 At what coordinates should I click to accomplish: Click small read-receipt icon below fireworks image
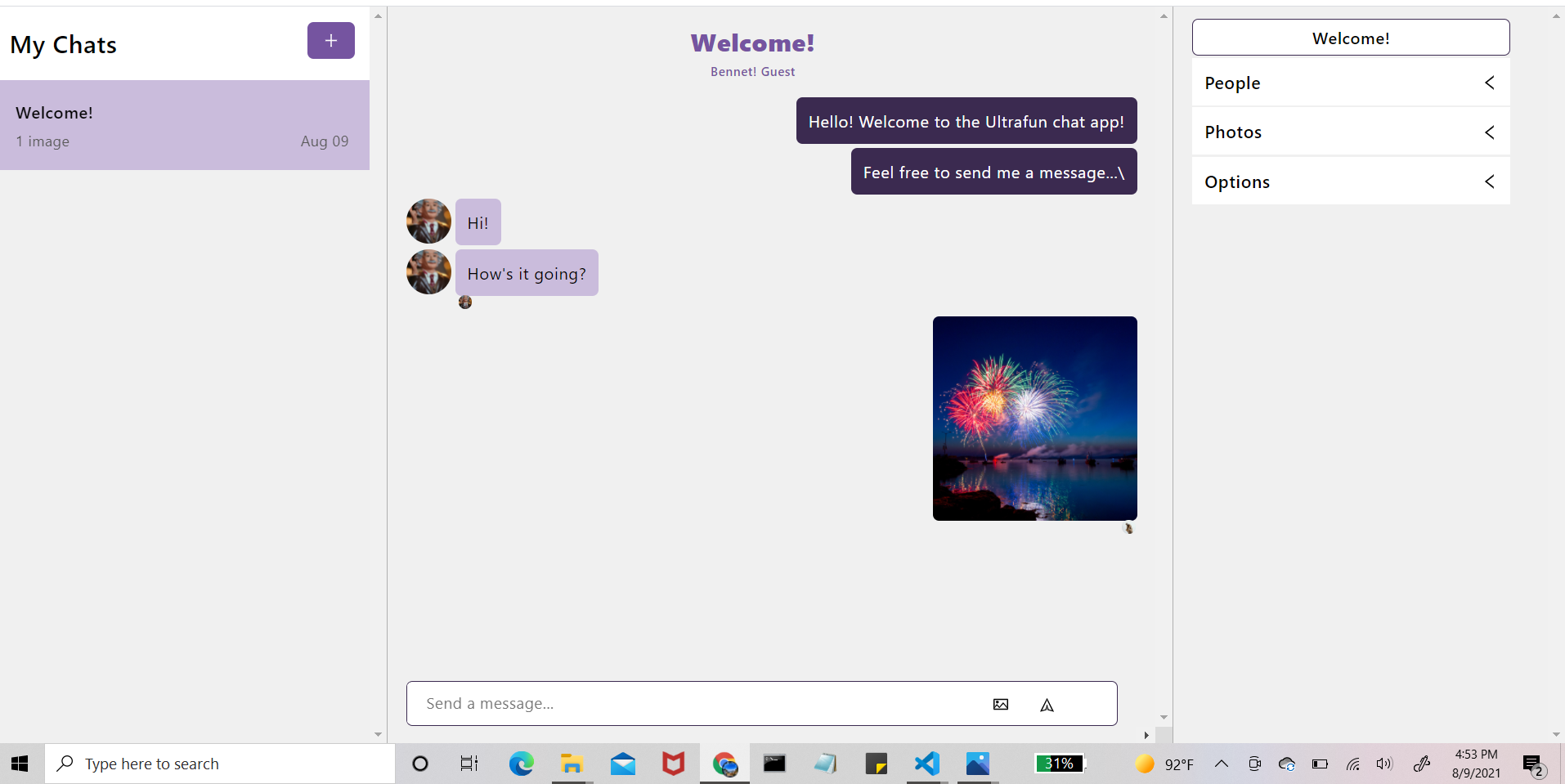1129,528
